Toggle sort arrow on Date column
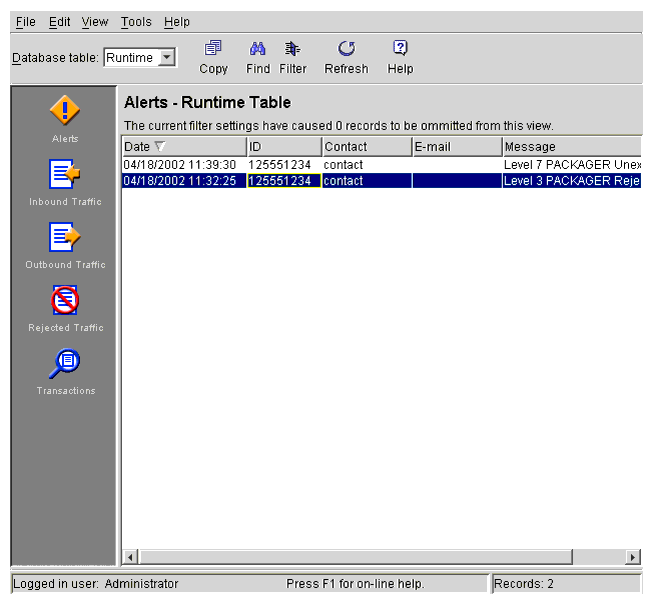The image size is (653, 604). 160,146
